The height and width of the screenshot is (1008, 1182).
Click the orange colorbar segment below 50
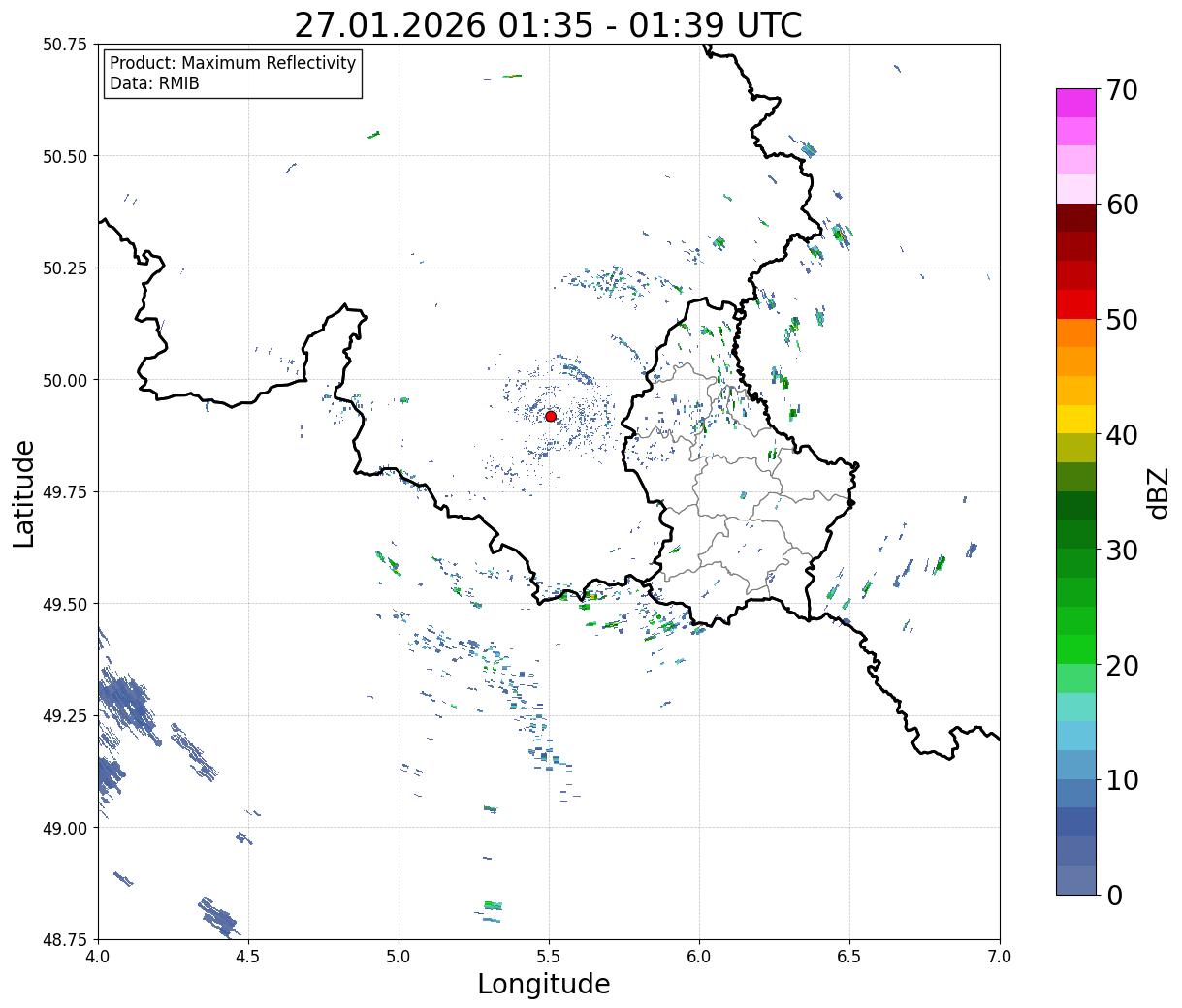(x=1076, y=332)
